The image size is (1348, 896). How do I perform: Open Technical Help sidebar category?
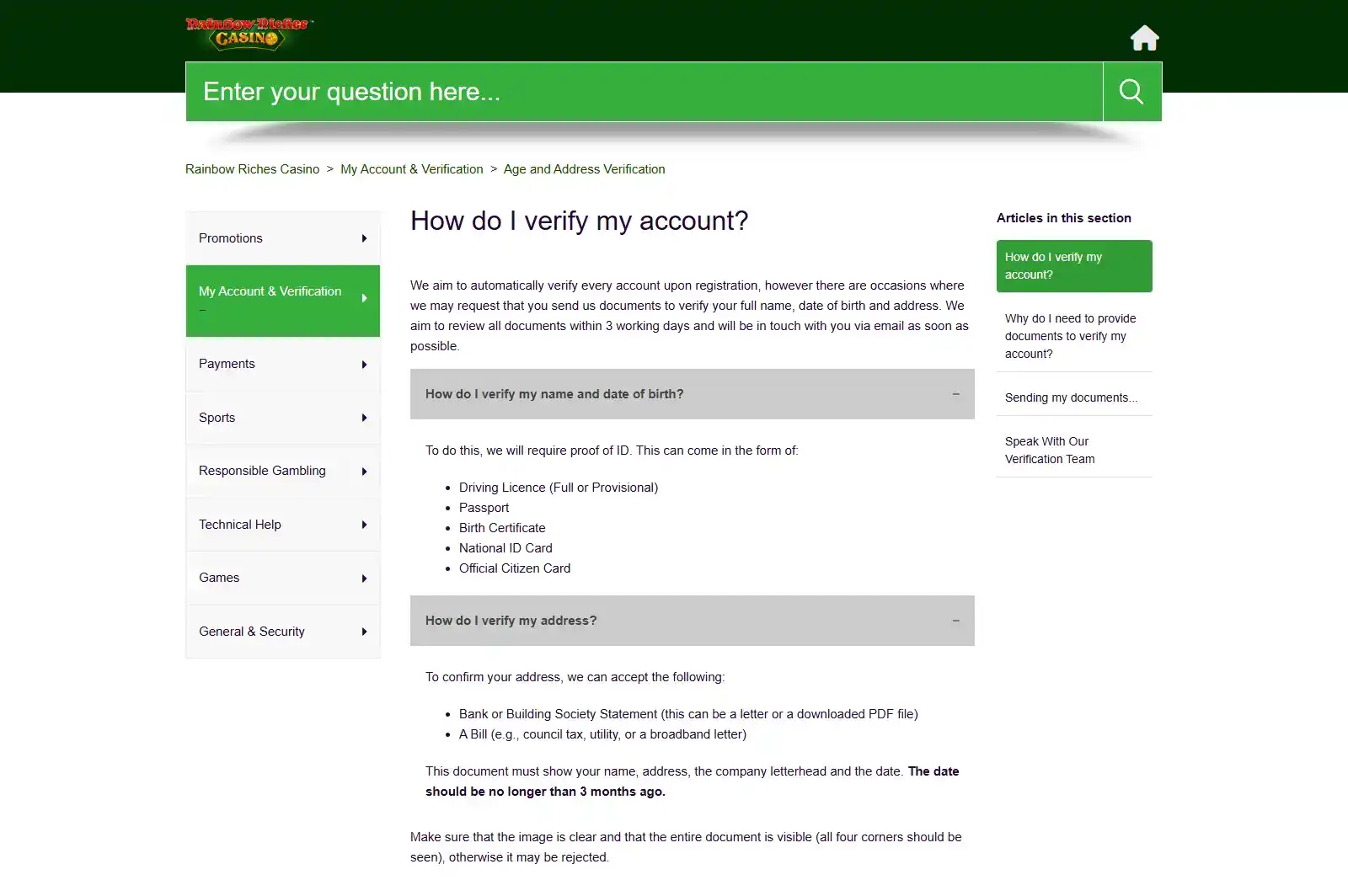tap(283, 525)
